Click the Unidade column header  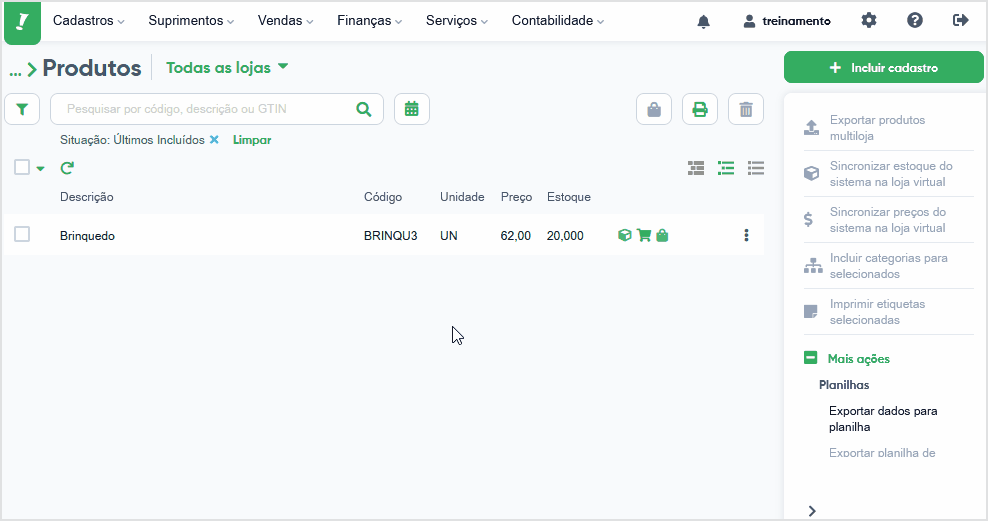click(462, 197)
